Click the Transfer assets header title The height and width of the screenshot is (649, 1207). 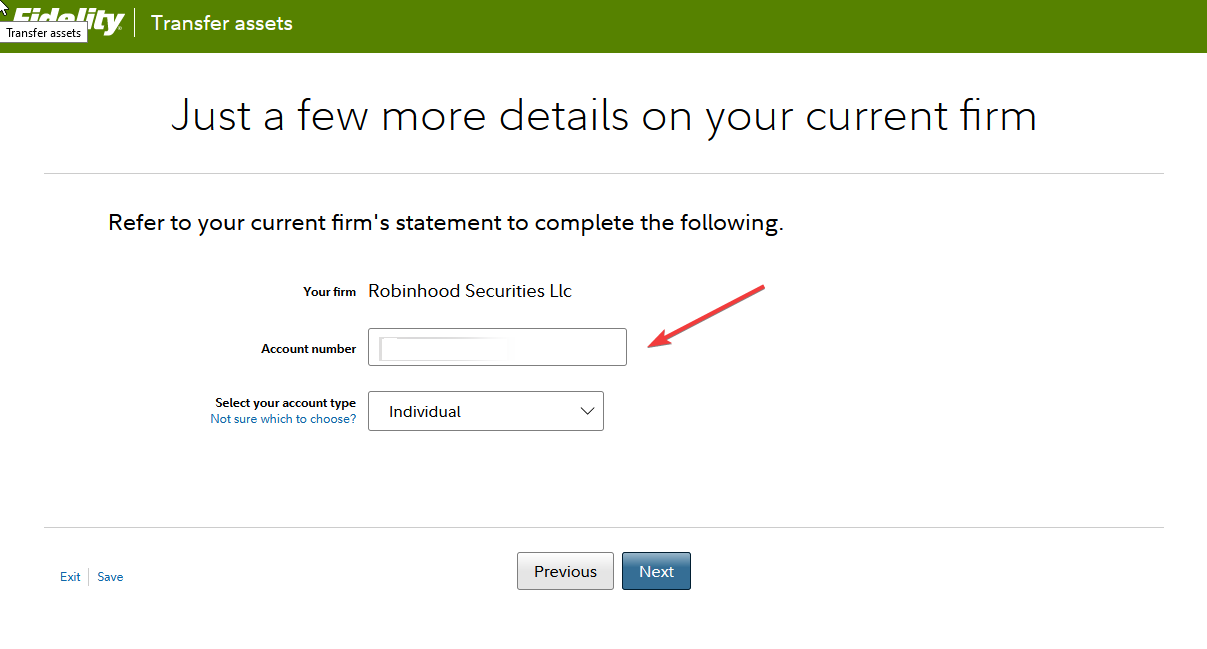click(x=222, y=23)
